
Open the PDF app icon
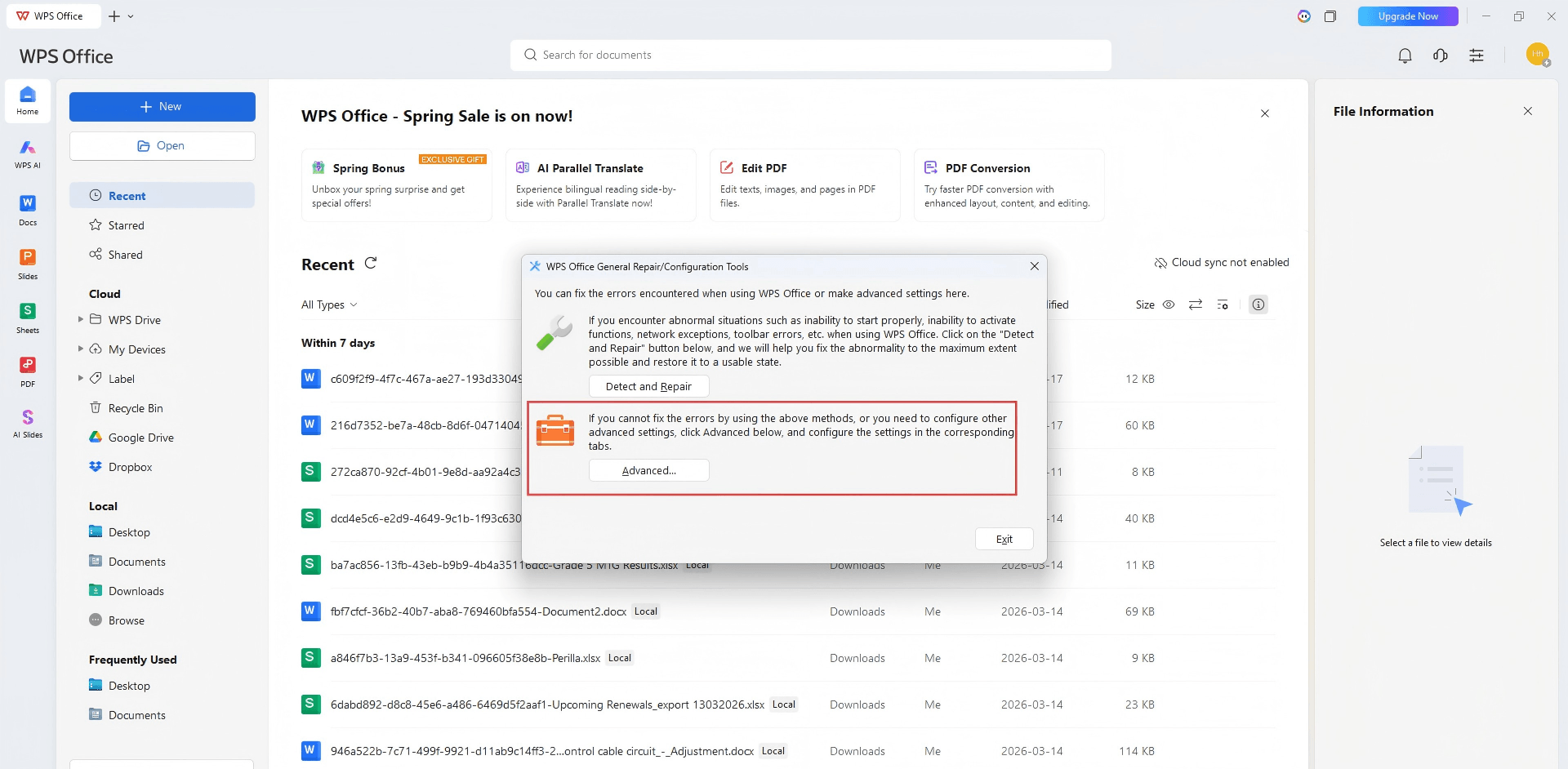point(28,371)
